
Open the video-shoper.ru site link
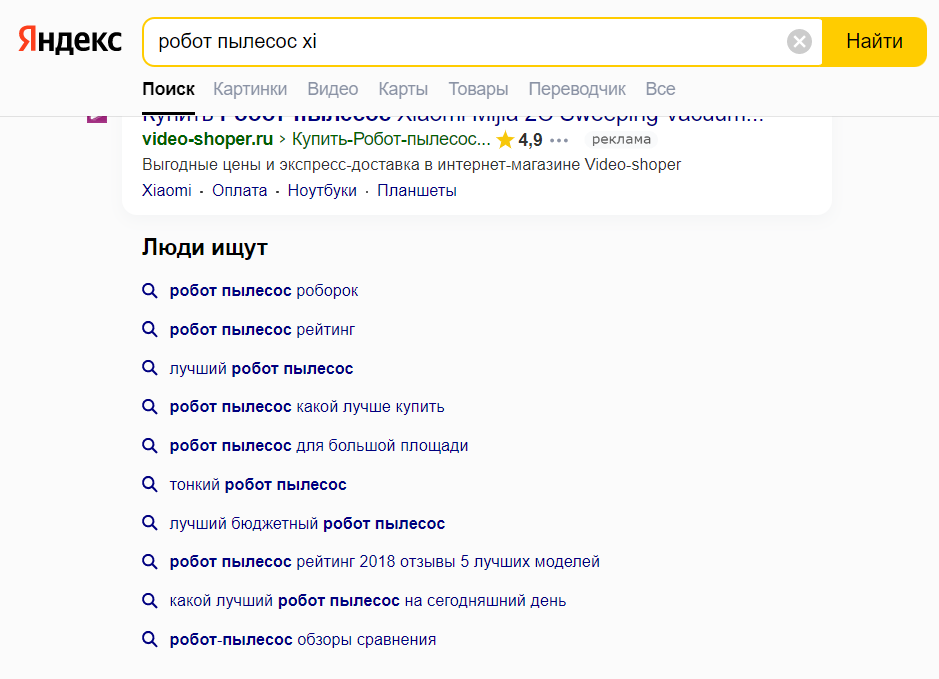pyautogui.click(x=207, y=139)
